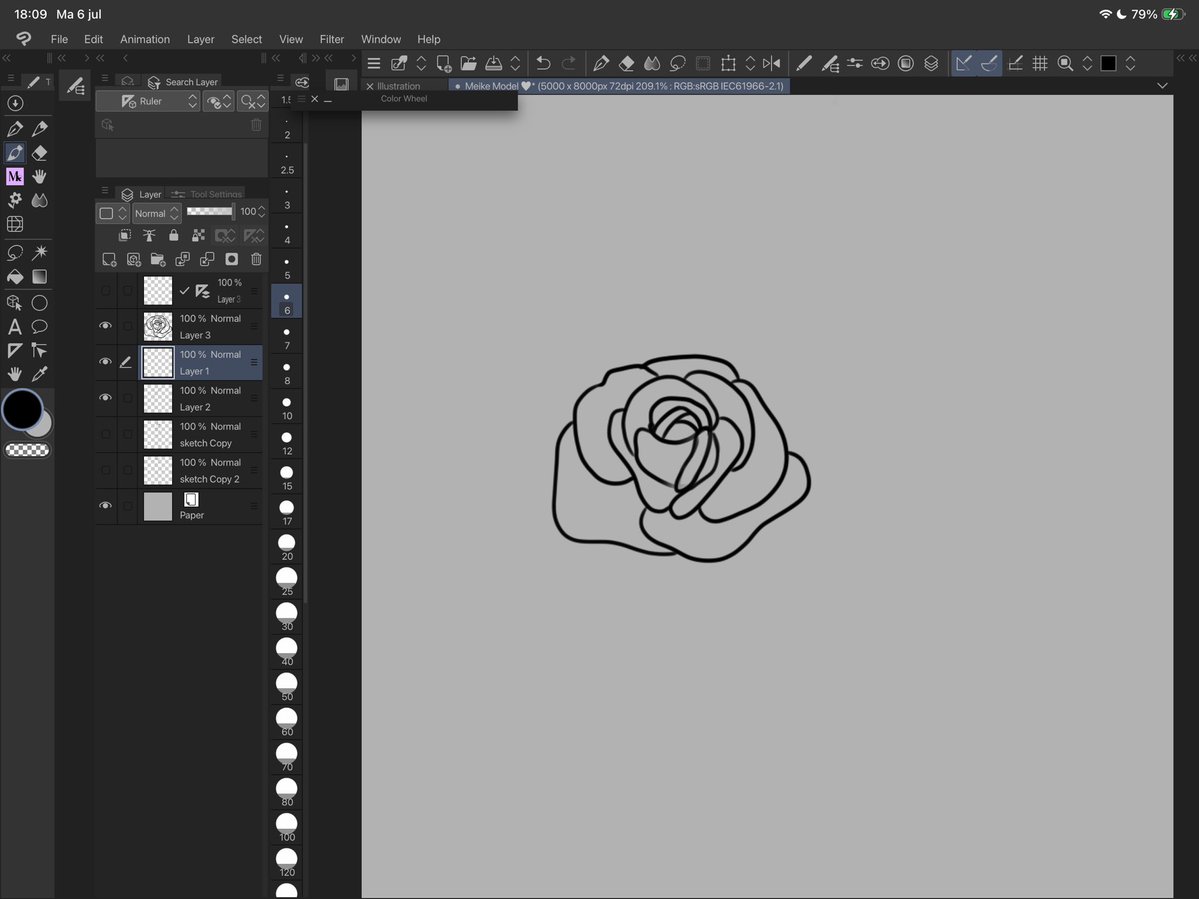The width and height of the screenshot is (1199, 899).
Task: Open the Layer menu
Action: (200, 39)
